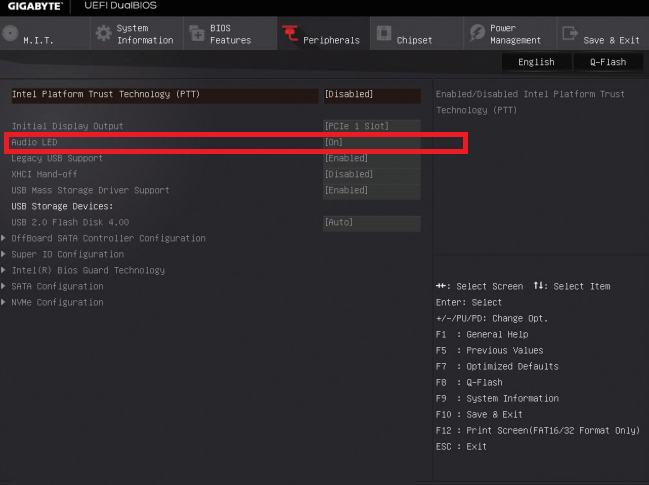The height and width of the screenshot is (485, 649).
Task: Select Intel Platform Trust Technology (PTT) row label
Action: (x=106, y=94)
